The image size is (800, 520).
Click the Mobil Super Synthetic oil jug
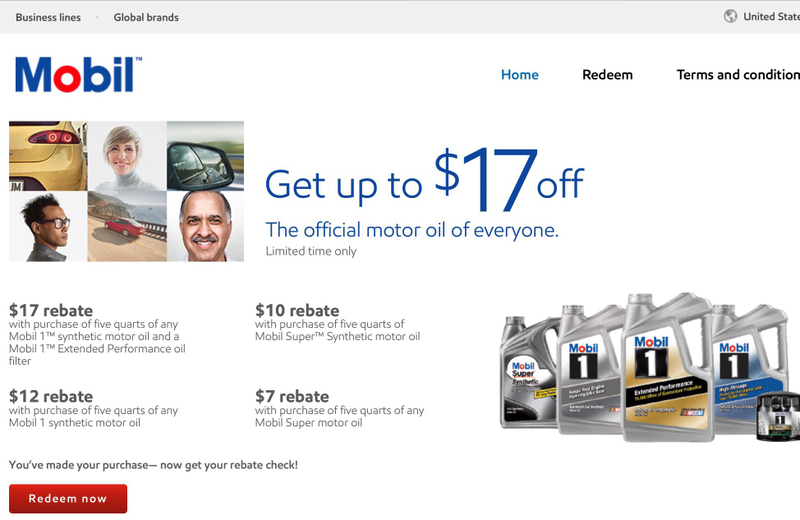click(528, 373)
